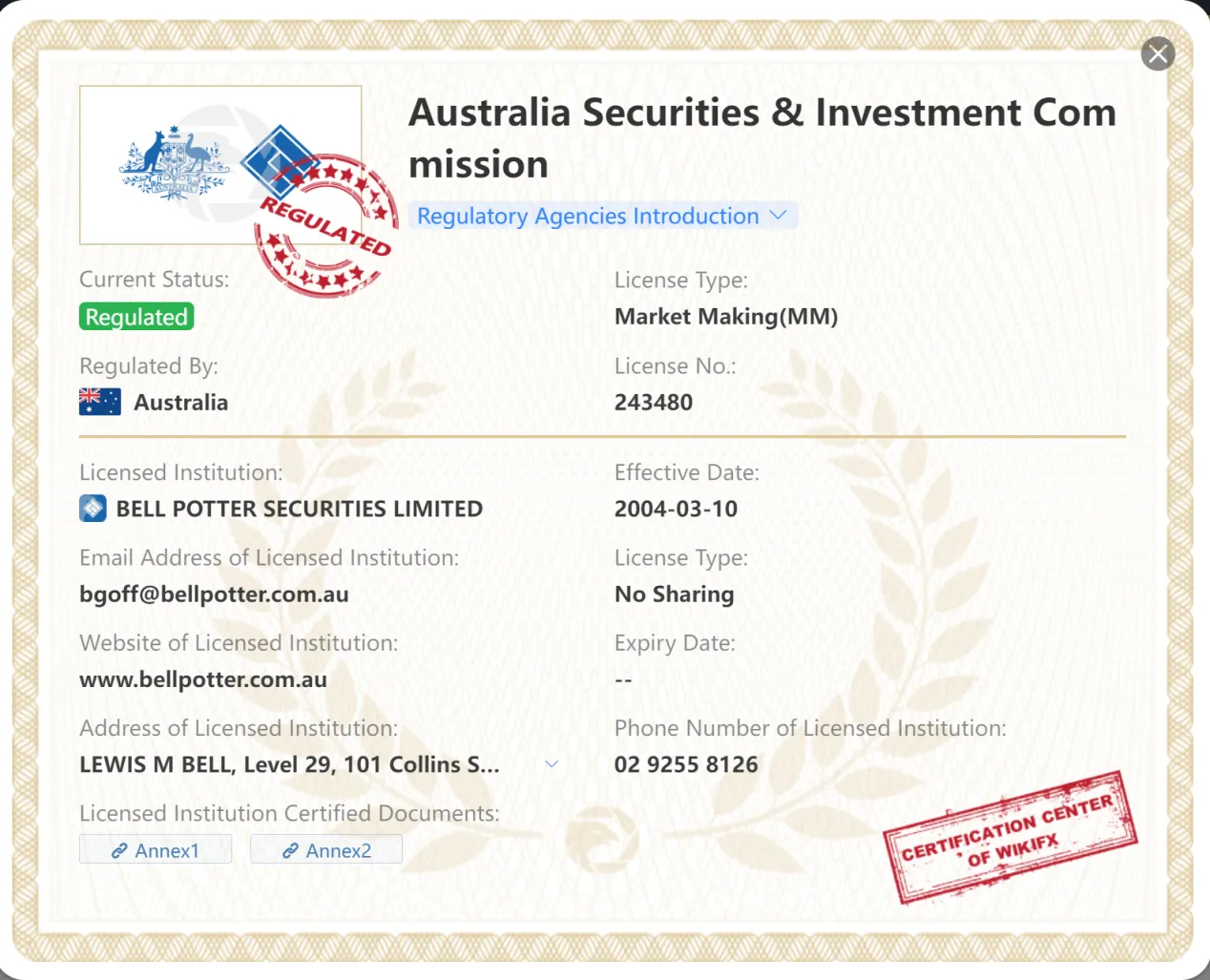Click the phone number 02 9255 8126

point(686,764)
